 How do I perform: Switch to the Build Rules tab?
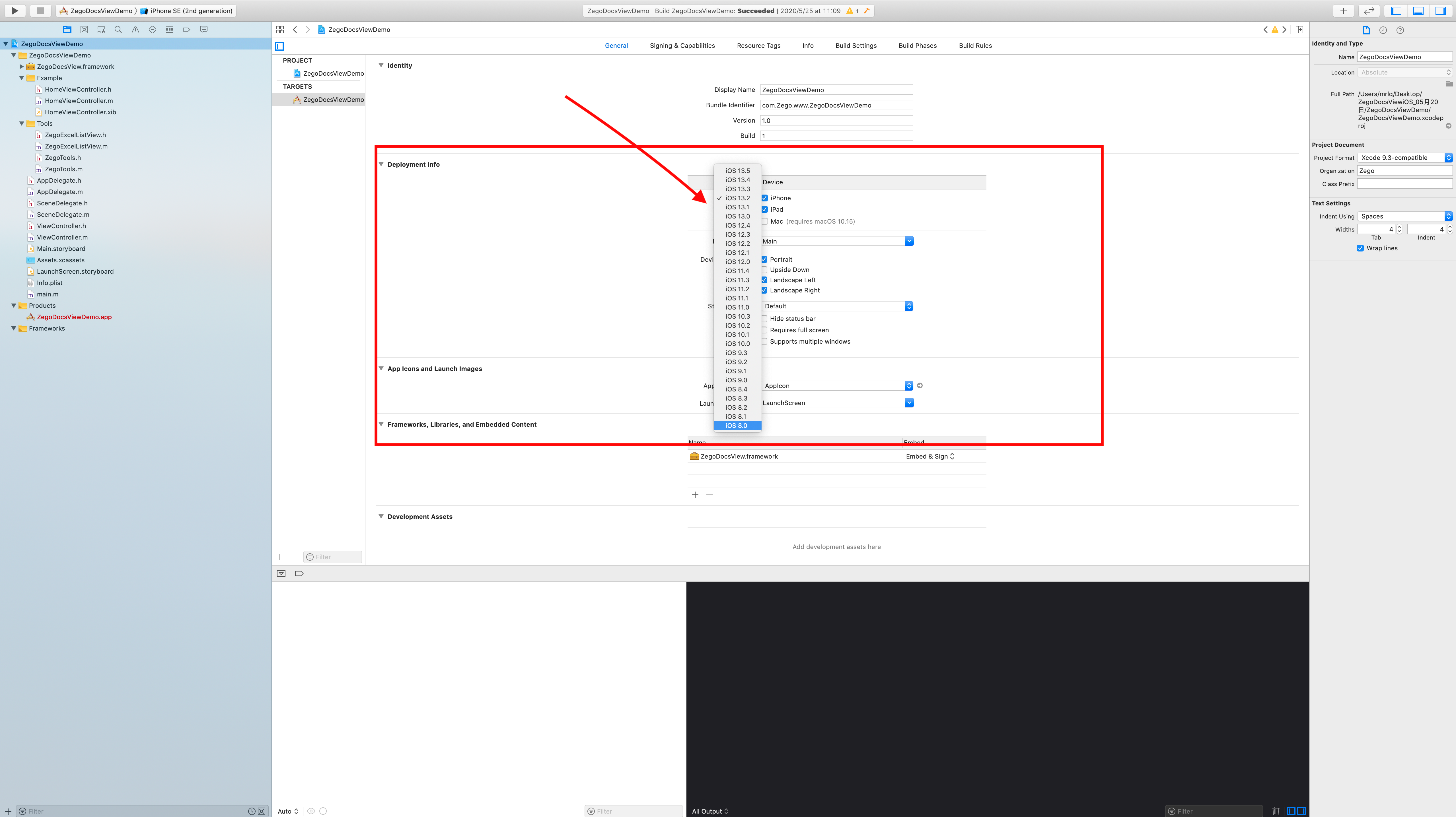point(975,46)
